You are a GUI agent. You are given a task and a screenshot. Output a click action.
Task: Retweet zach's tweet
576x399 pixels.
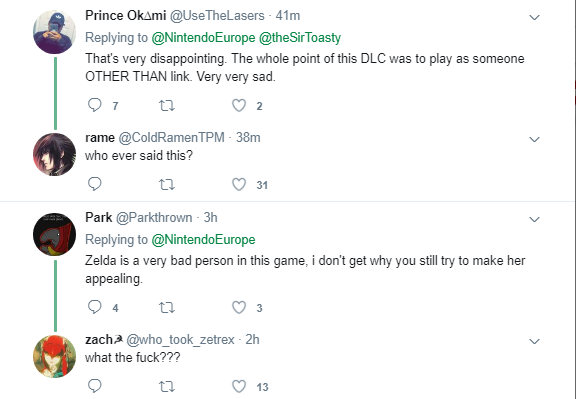point(167,387)
